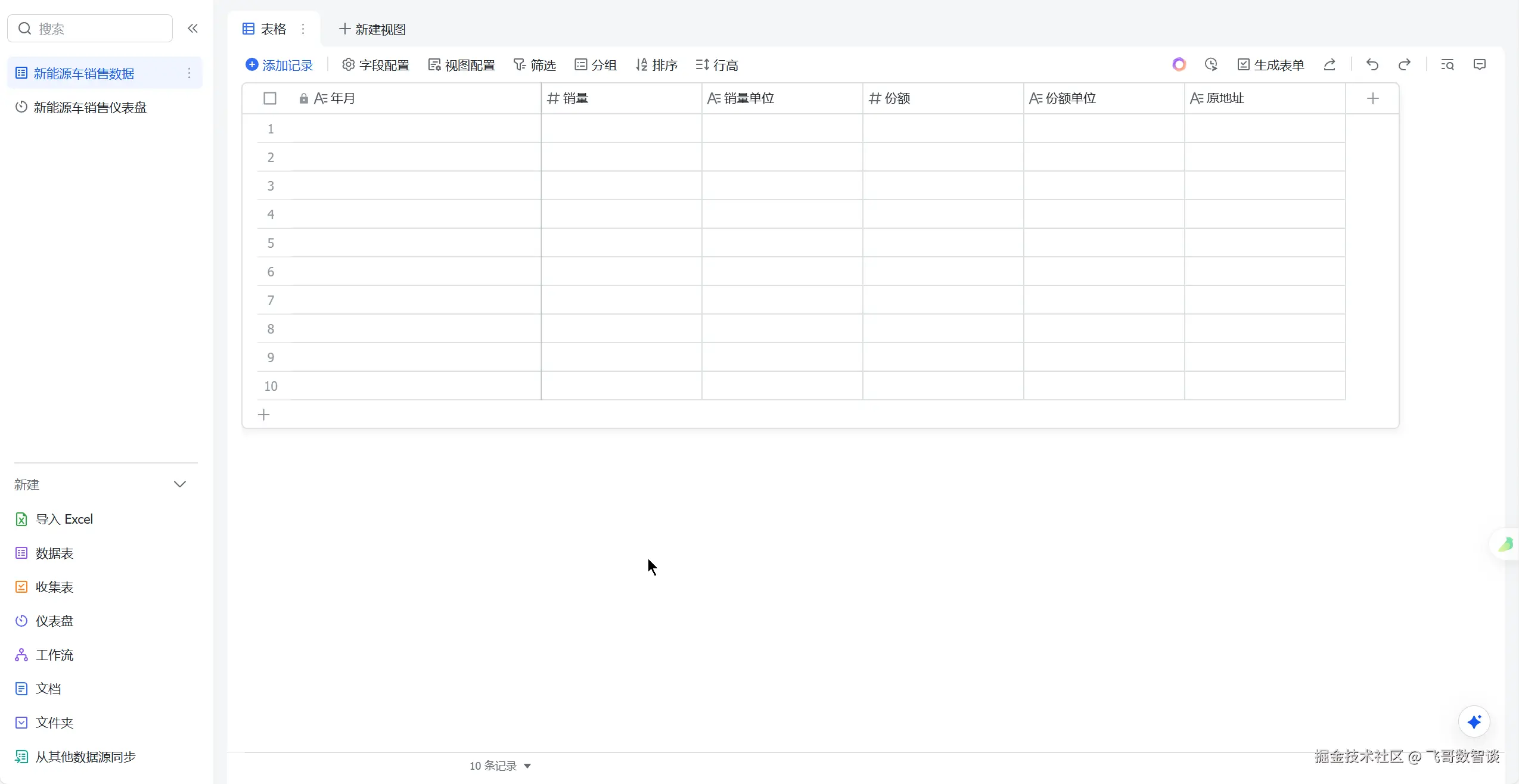Open the comments icon in toolbar

tap(1479, 64)
